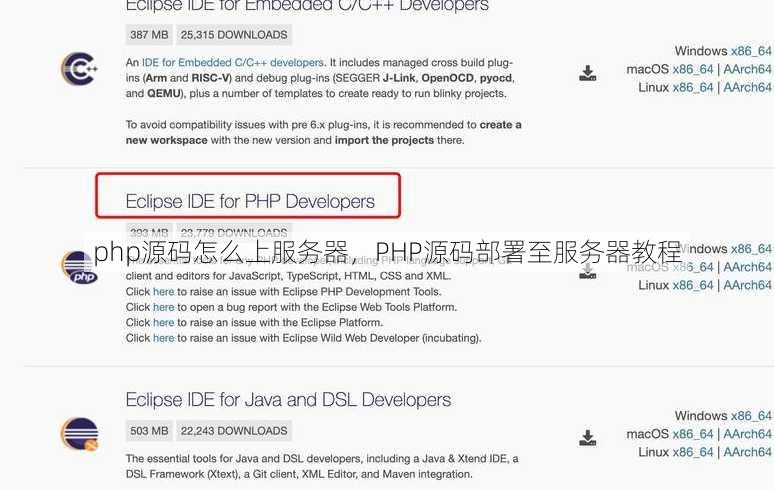The width and height of the screenshot is (774, 490).
Task: Download Java and DSL Windows x86_64 build
Action: [x=751, y=415]
